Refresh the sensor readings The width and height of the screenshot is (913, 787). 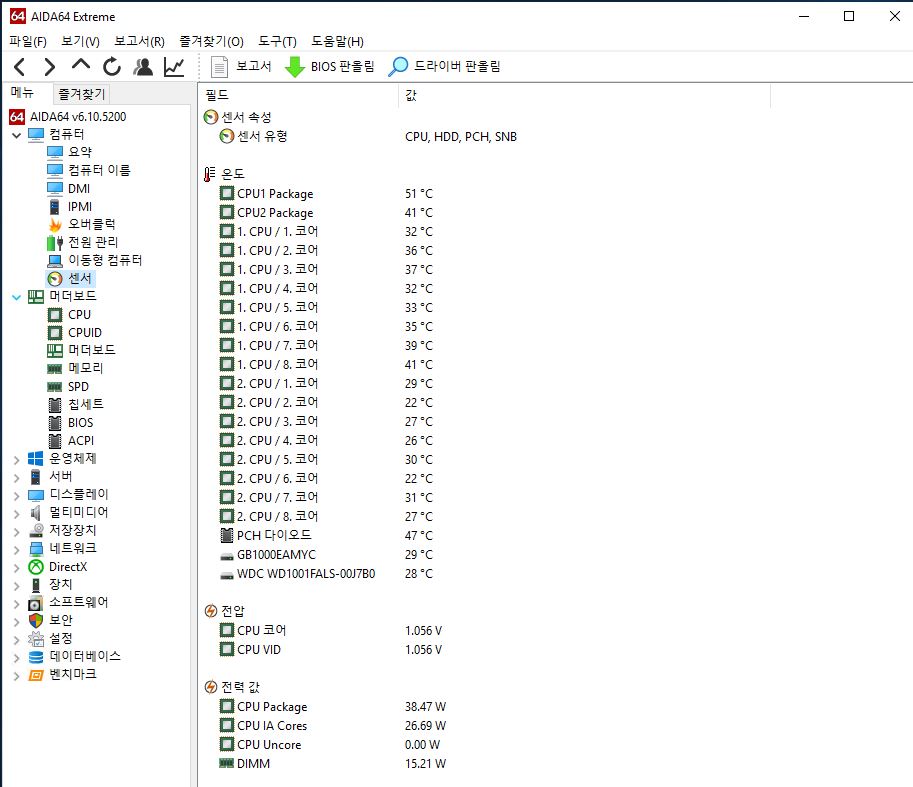(x=112, y=67)
